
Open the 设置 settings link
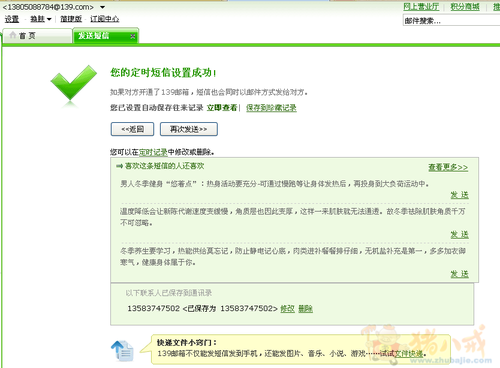tap(12, 19)
